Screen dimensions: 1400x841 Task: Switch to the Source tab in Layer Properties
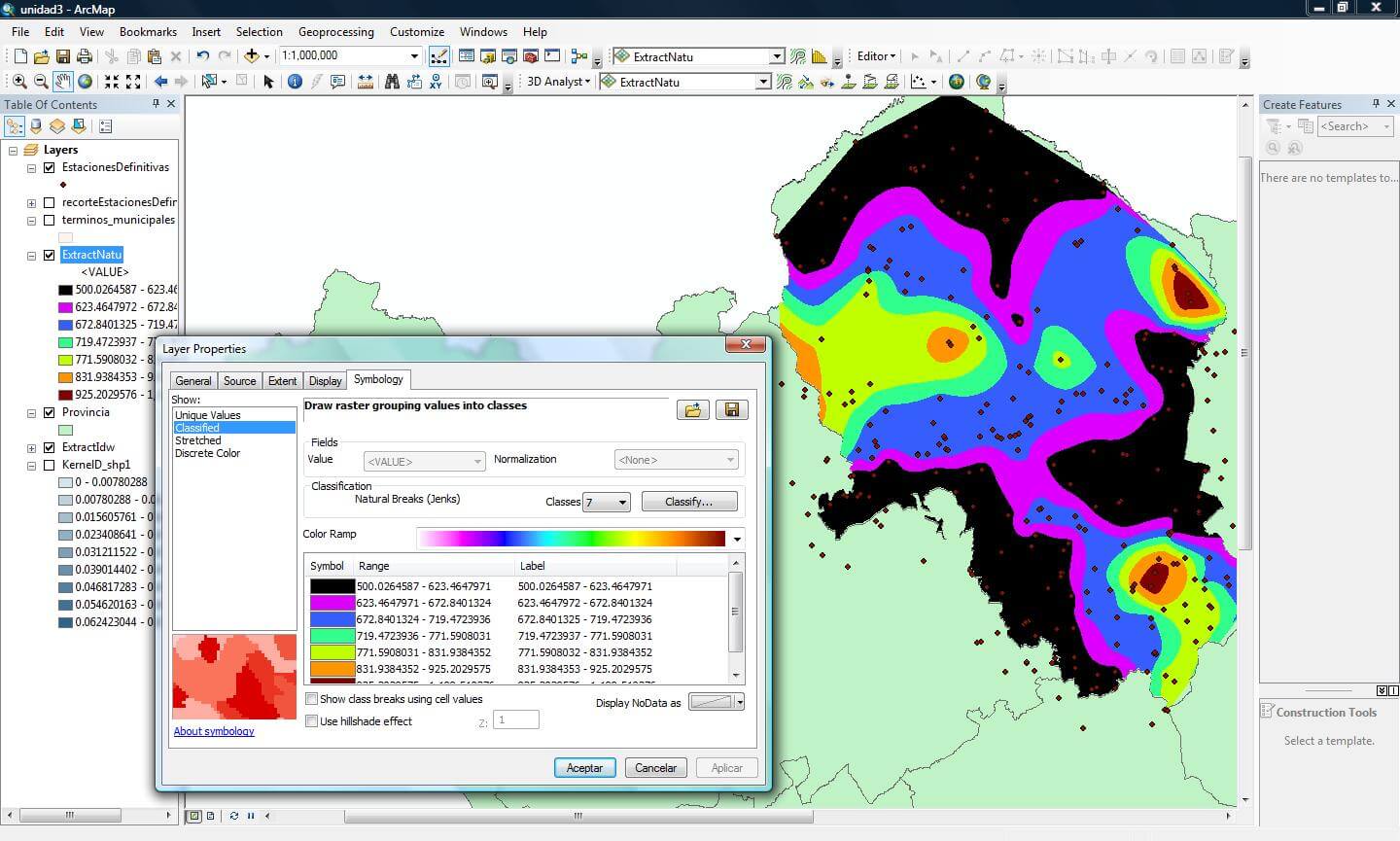coord(239,380)
